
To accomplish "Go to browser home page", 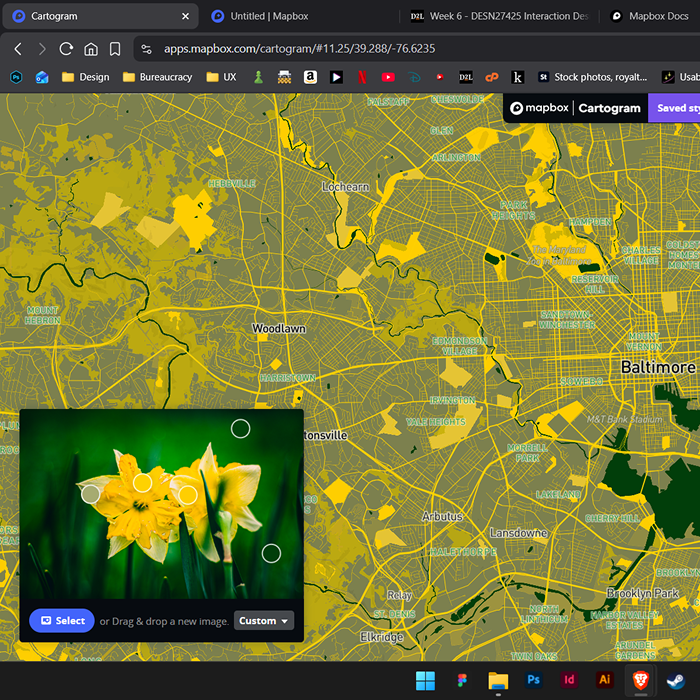I will (91, 49).
